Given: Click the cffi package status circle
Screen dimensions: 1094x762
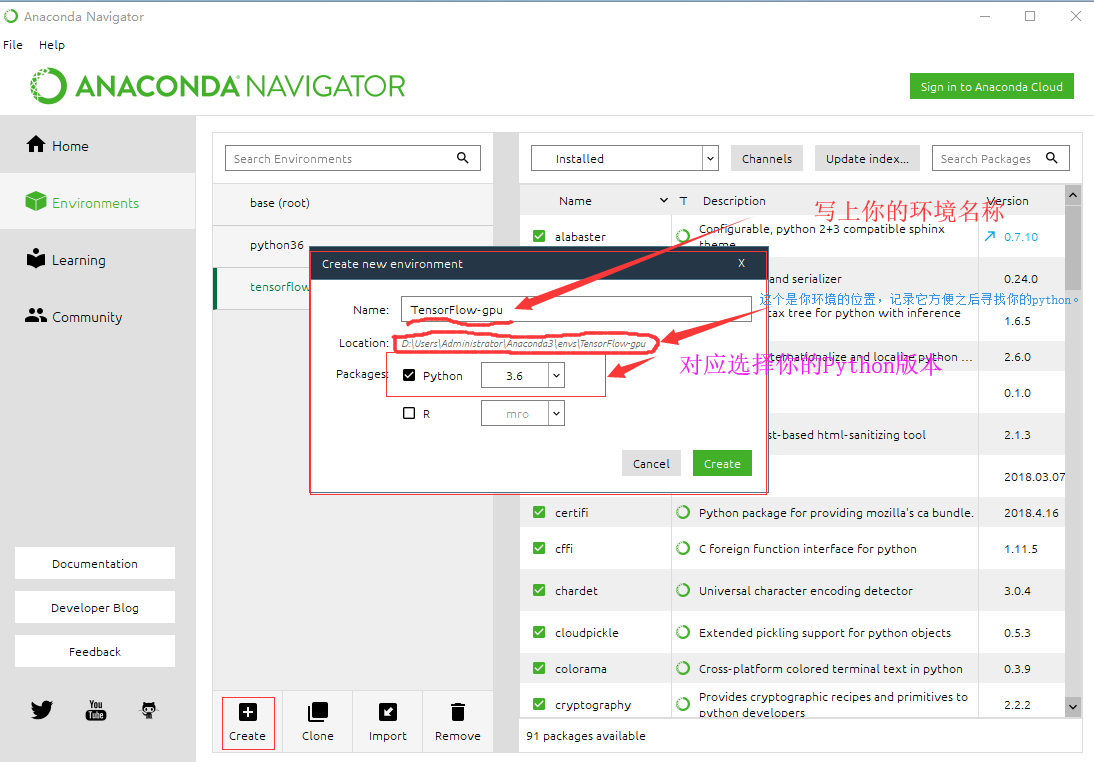Looking at the screenshot, I should coord(683,548).
